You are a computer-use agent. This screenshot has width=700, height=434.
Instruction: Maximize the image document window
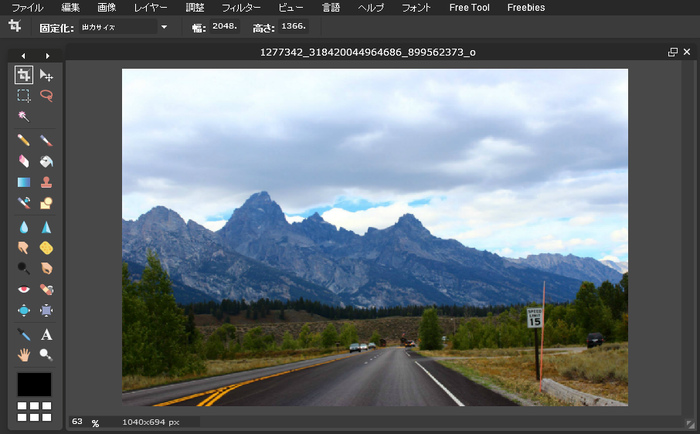click(673, 52)
